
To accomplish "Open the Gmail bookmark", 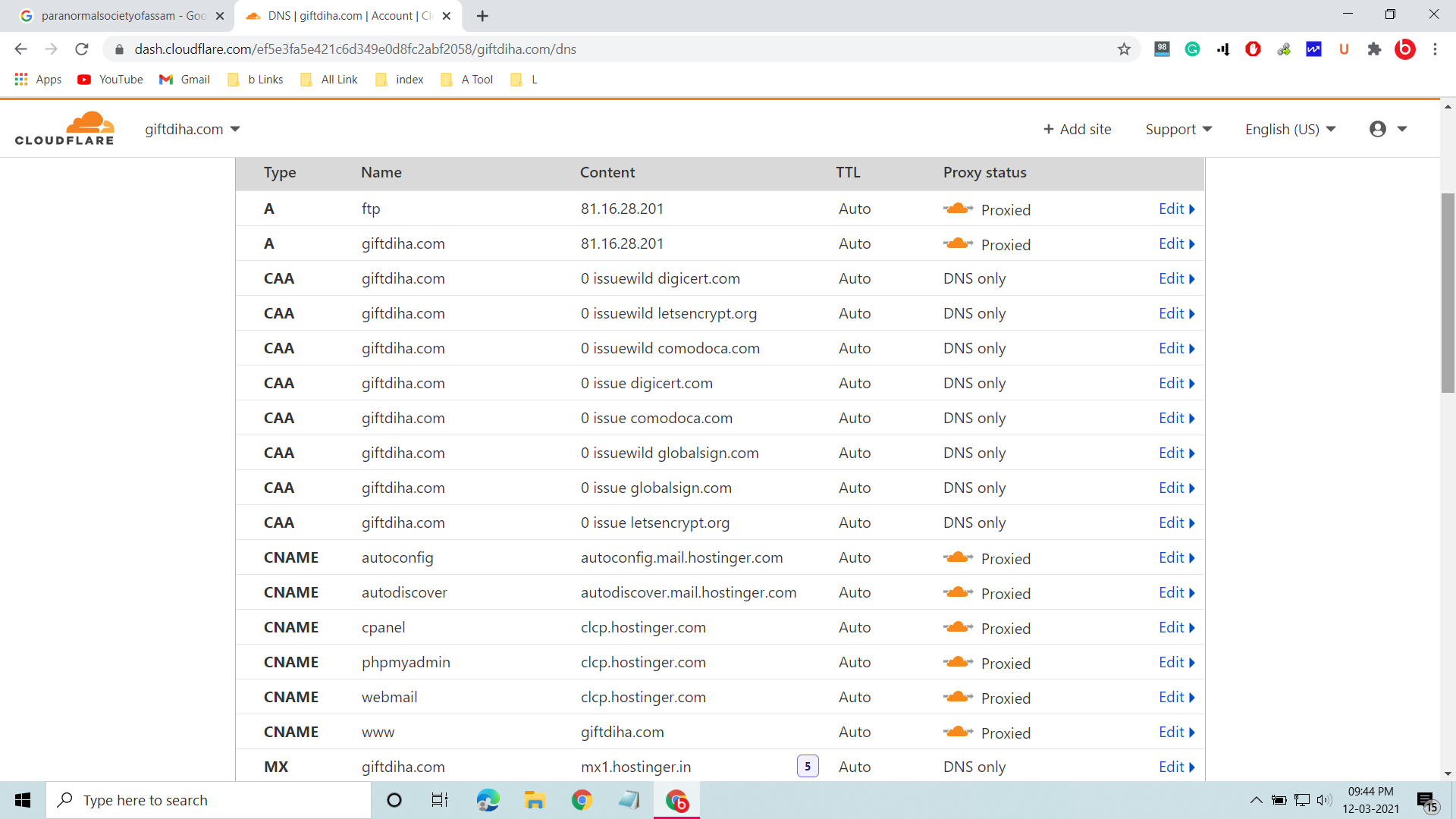I will point(184,80).
